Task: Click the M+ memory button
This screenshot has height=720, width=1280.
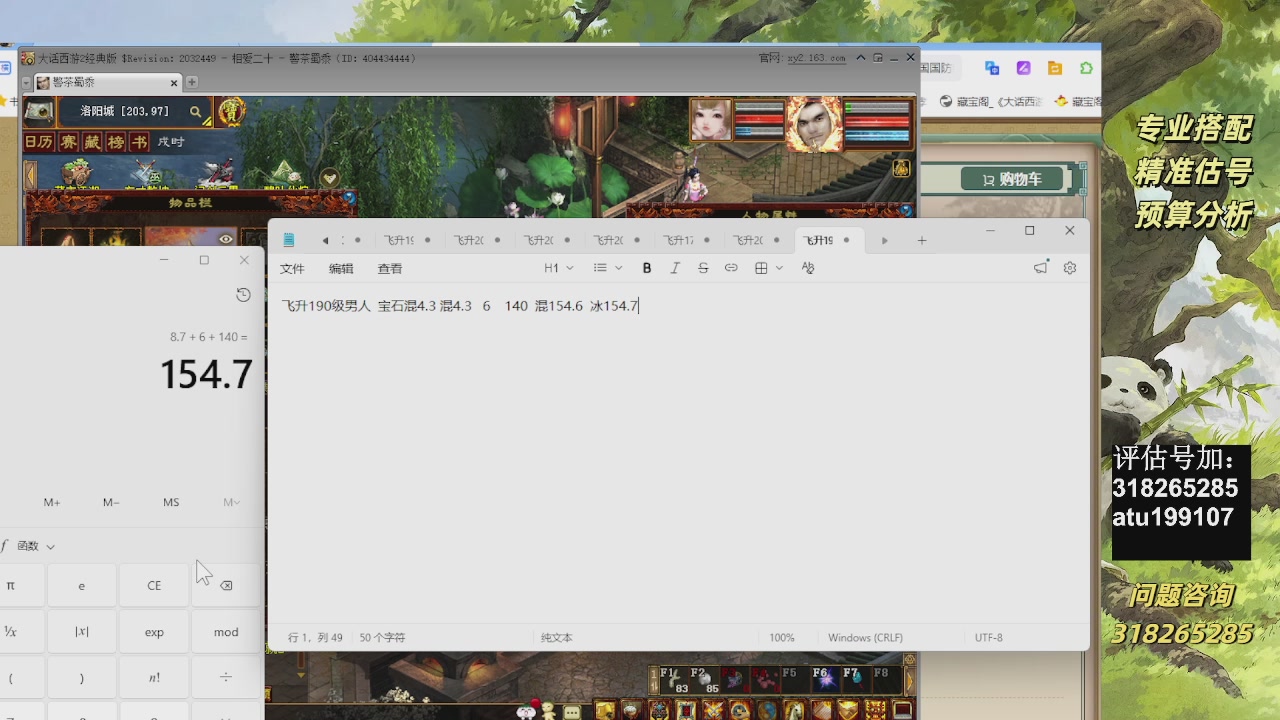Action: (x=52, y=502)
